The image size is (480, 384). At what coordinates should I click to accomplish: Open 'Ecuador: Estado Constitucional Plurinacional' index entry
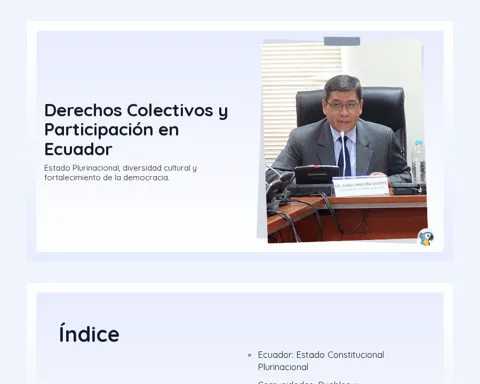tap(321, 361)
